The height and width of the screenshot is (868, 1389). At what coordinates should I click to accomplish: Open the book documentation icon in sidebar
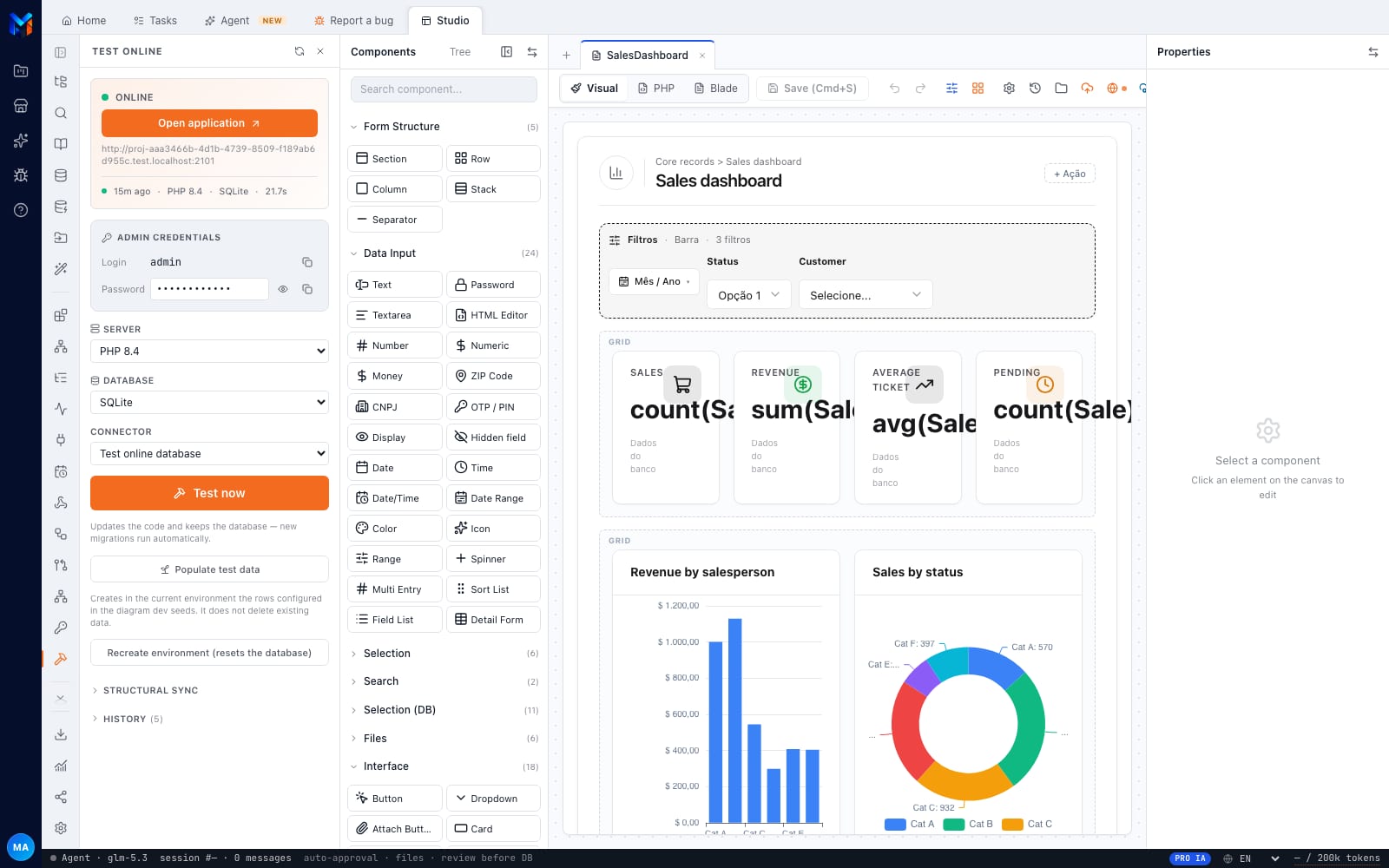point(61,144)
